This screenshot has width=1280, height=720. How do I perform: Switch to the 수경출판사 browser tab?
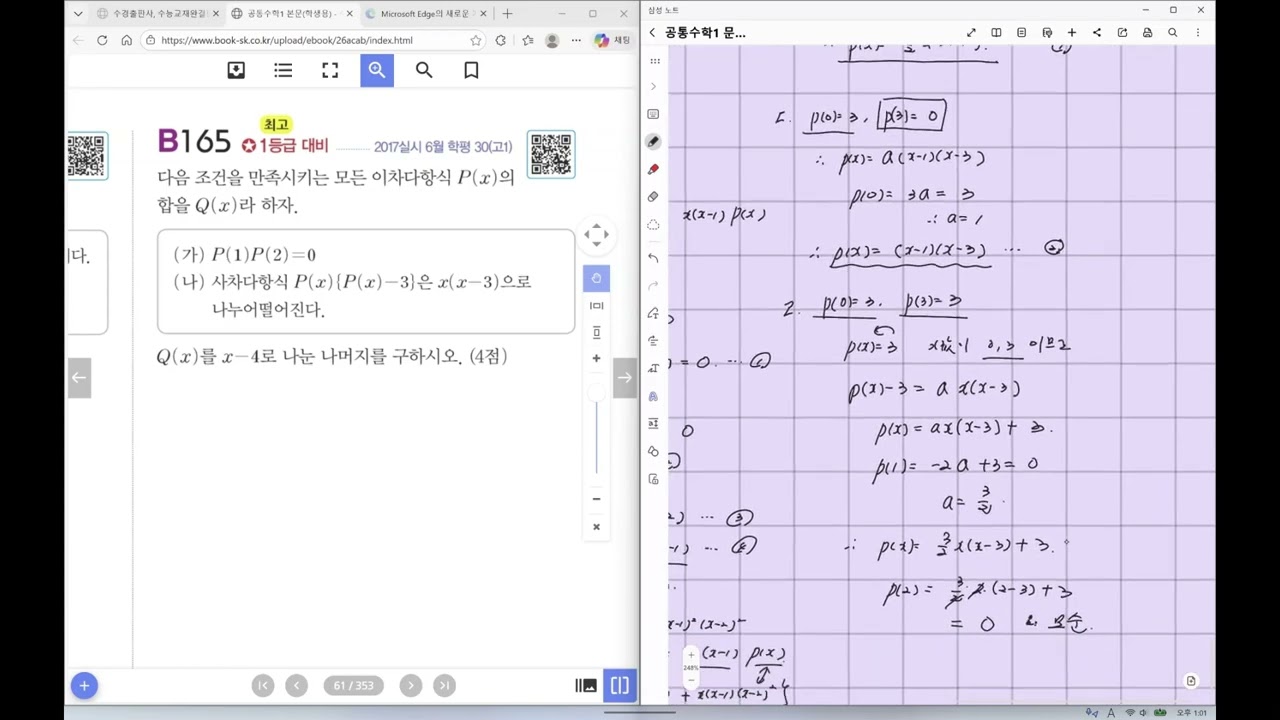(158, 14)
